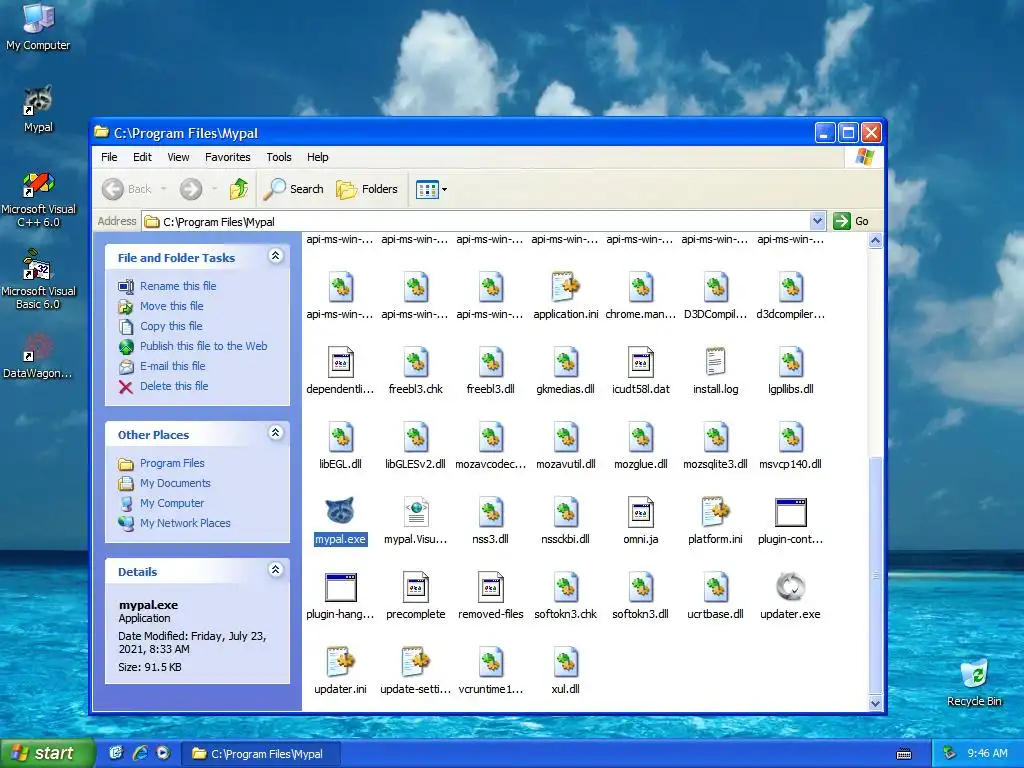Collapse the Other Places panel
This screenshot has height=768, width=1024.
(x=276, y=432)
